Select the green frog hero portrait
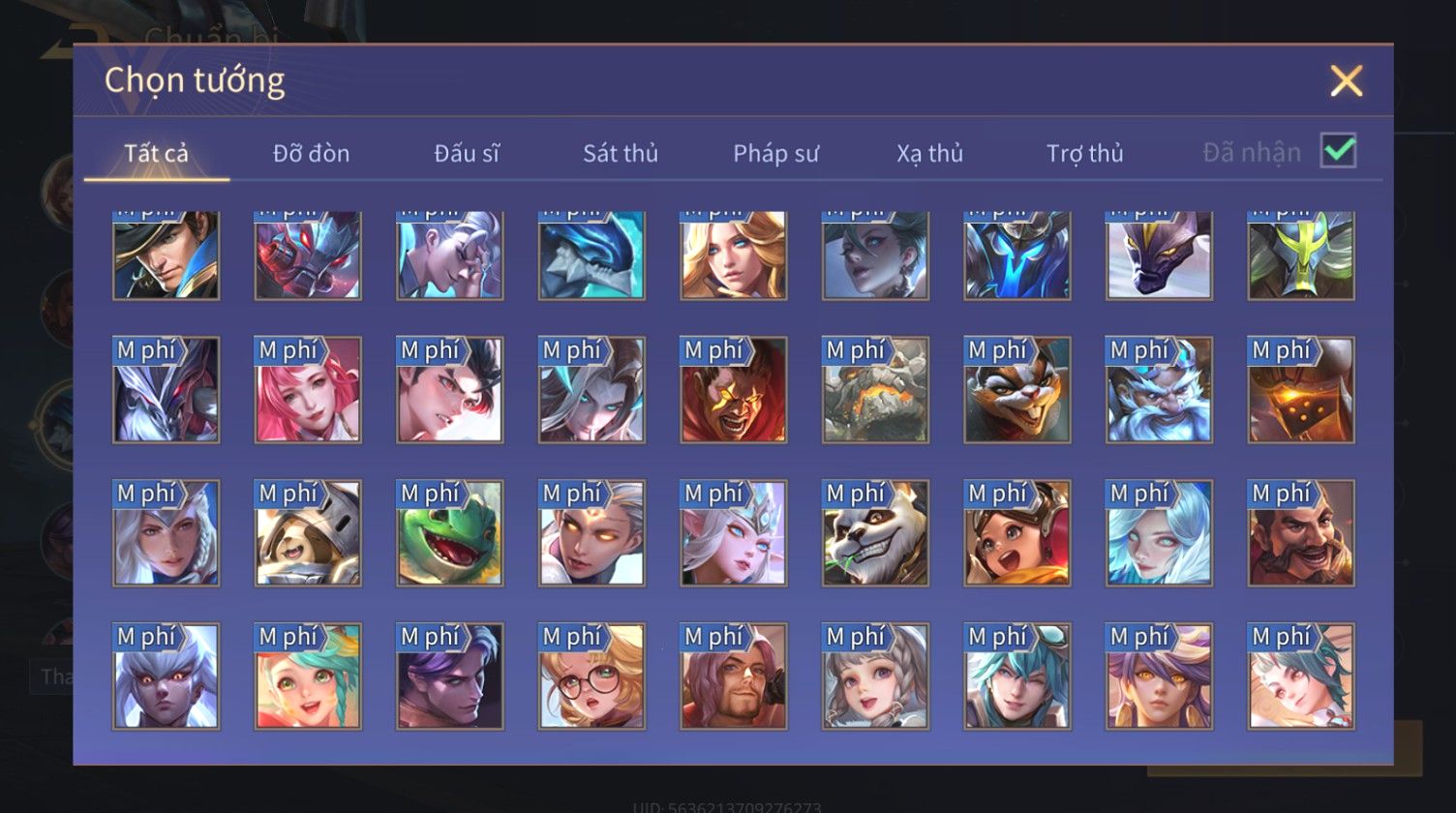1456x813 pixels. point(450,533)
